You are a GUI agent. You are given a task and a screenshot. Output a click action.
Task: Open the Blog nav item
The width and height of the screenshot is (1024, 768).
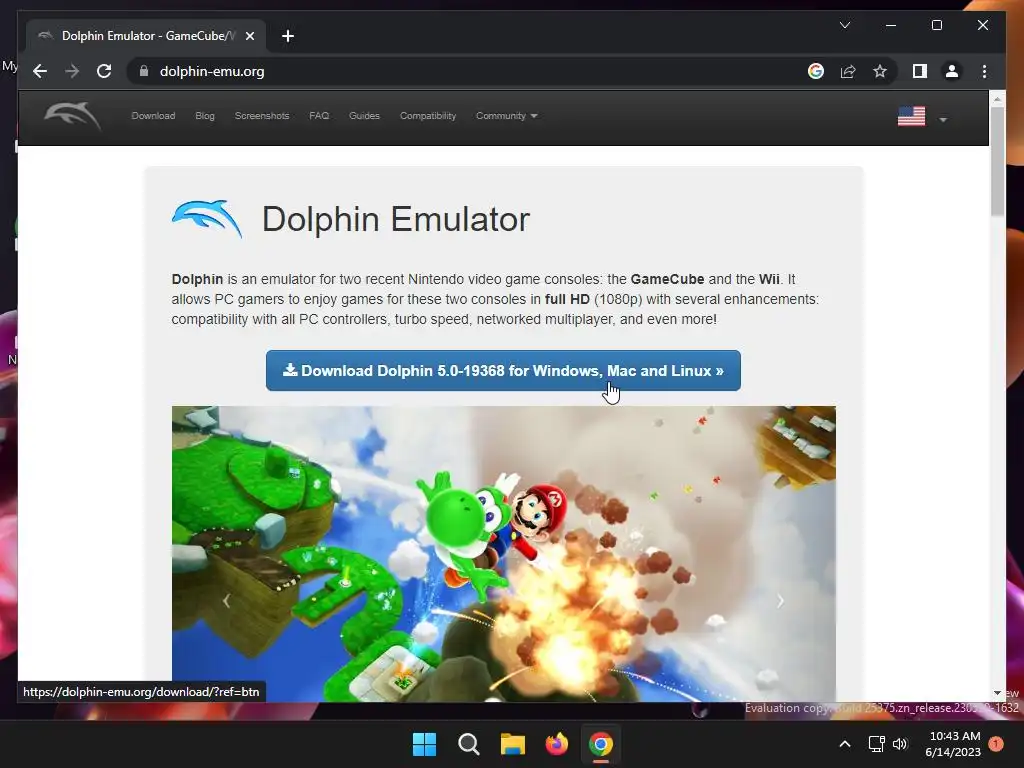[x=204, y=116]
